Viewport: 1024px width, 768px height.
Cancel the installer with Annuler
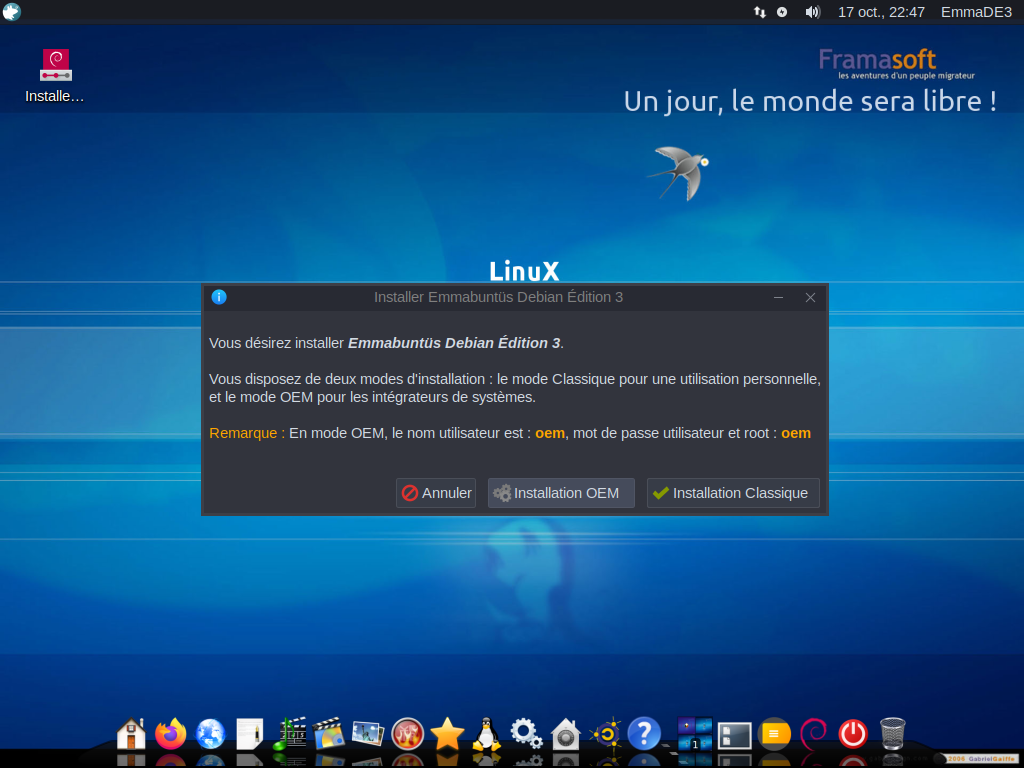(436, 493)
